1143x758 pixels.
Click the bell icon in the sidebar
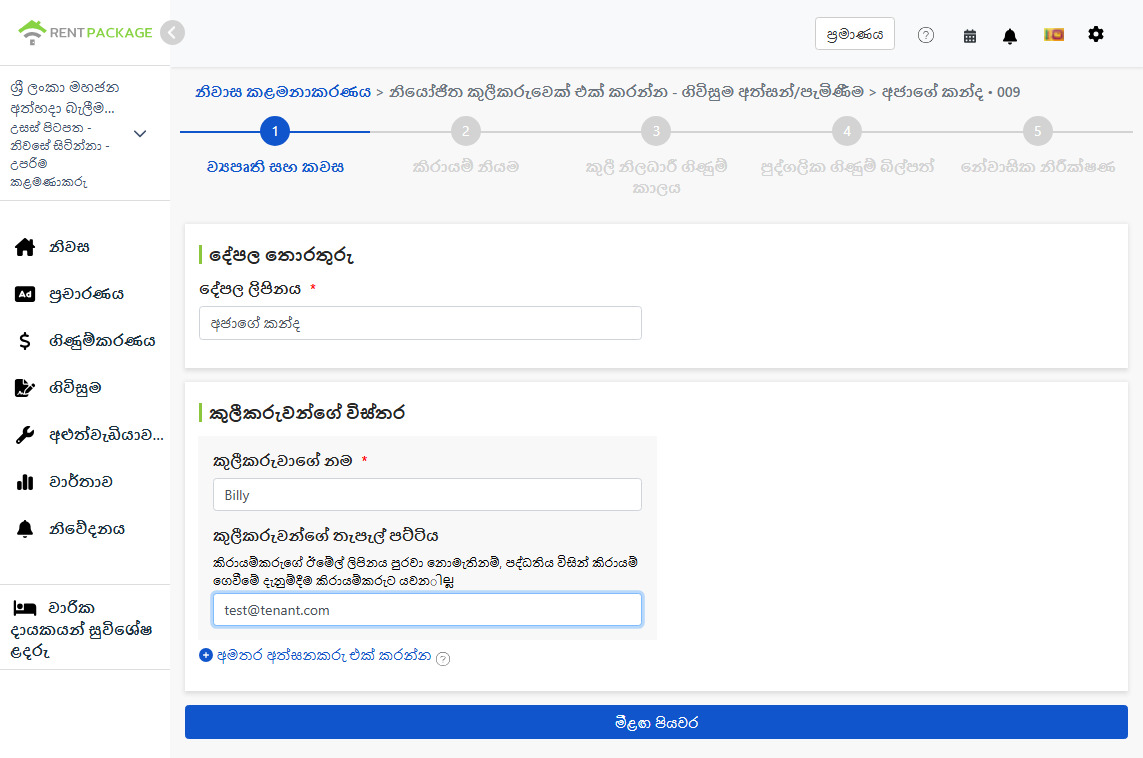point(25,528)
